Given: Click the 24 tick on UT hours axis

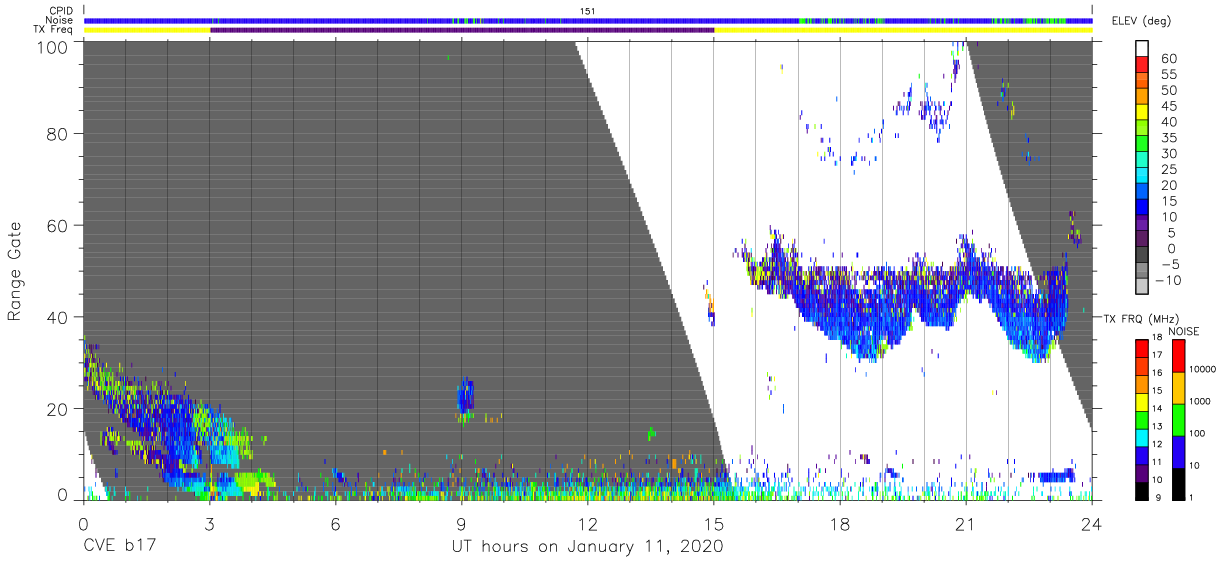Looking at the screenshot, I should click(1092, 523).
